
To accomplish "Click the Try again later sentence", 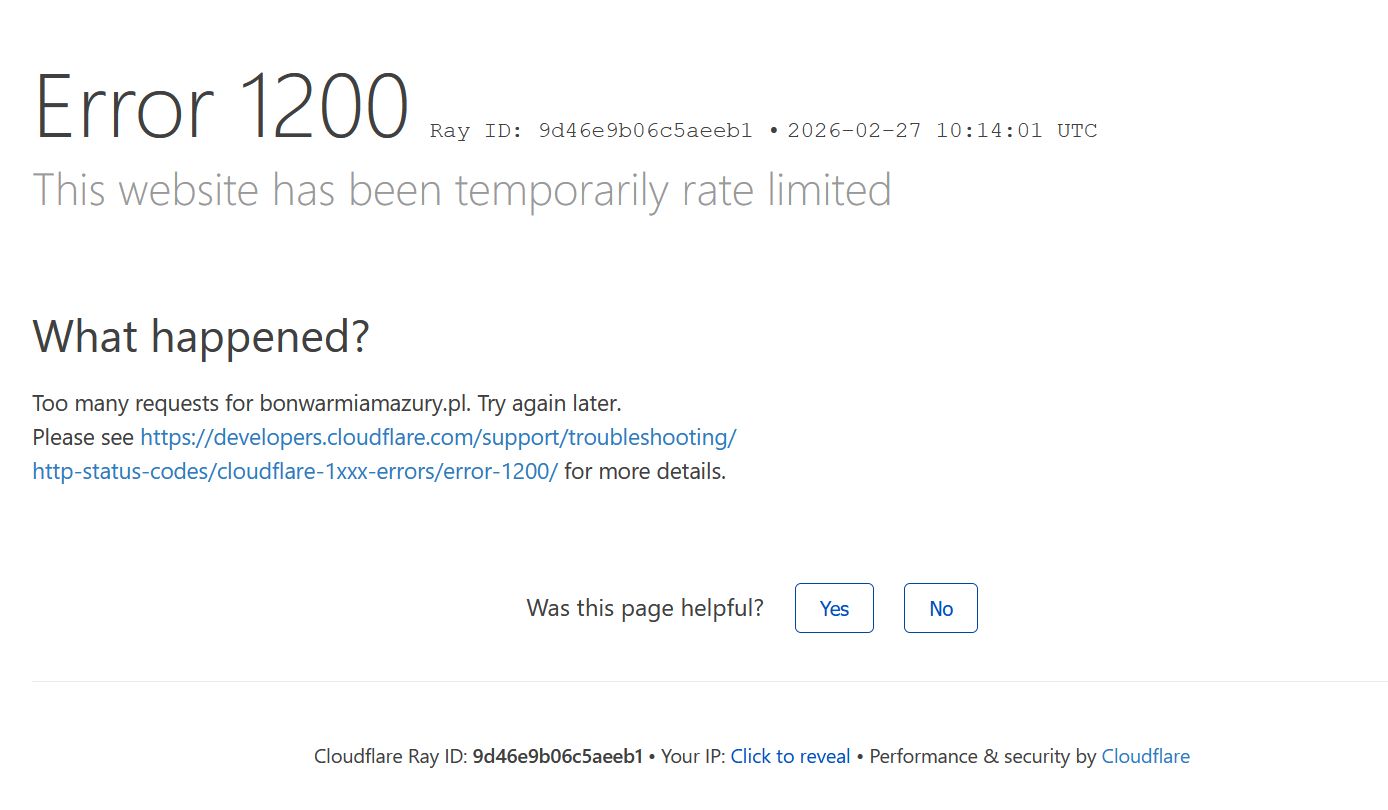I will click(x=549, y=404).
